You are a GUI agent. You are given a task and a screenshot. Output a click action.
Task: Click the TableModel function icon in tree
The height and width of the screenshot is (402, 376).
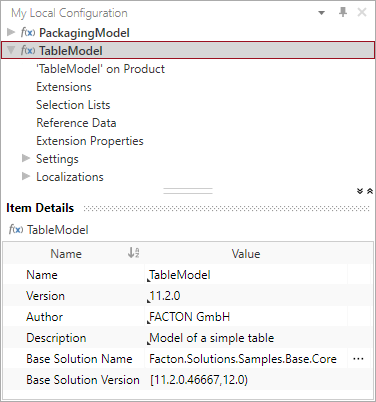coord(28,50)
